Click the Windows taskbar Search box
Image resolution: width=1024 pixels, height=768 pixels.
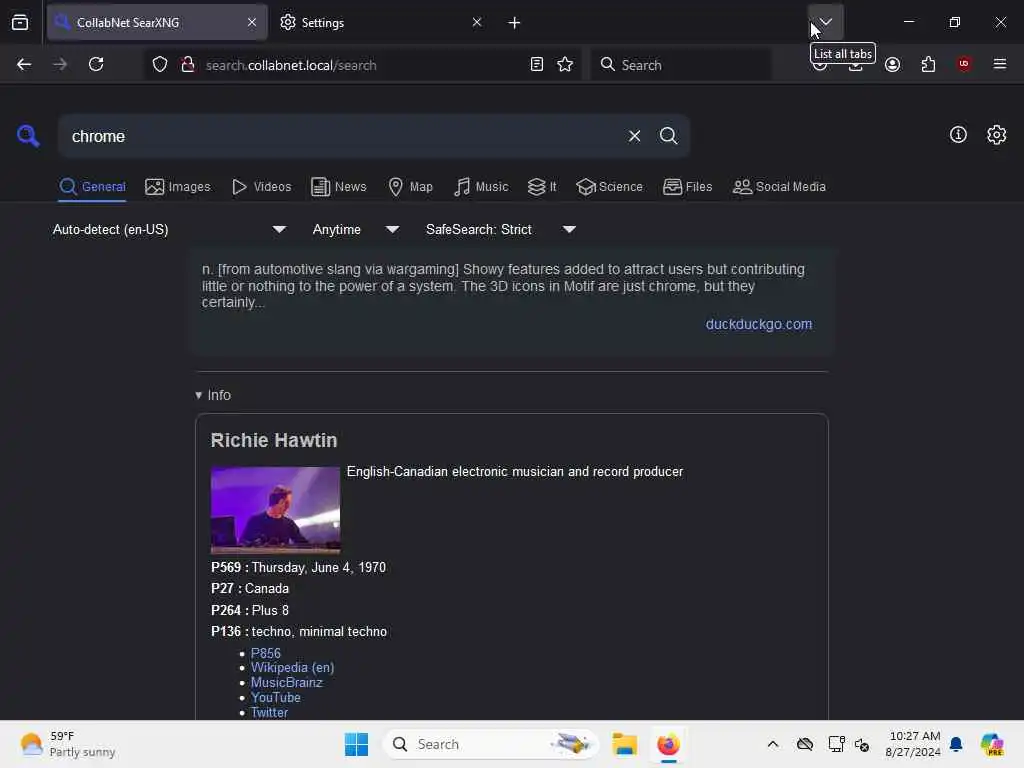[x=490, y=744]
